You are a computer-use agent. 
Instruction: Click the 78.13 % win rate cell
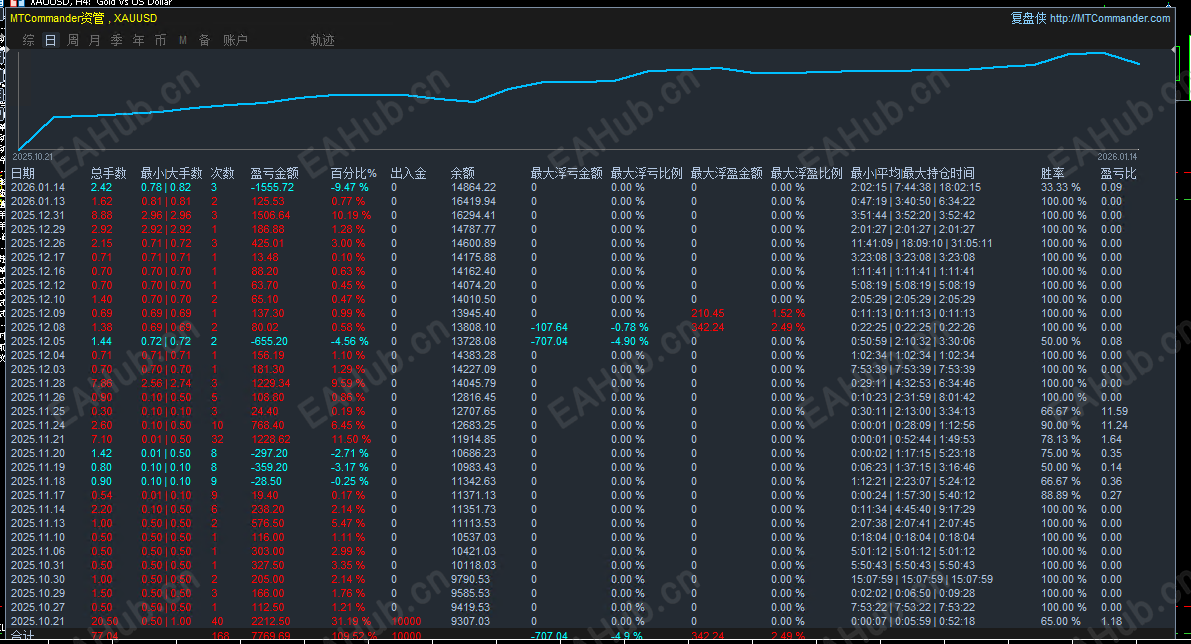click(x=1060, y=440)
